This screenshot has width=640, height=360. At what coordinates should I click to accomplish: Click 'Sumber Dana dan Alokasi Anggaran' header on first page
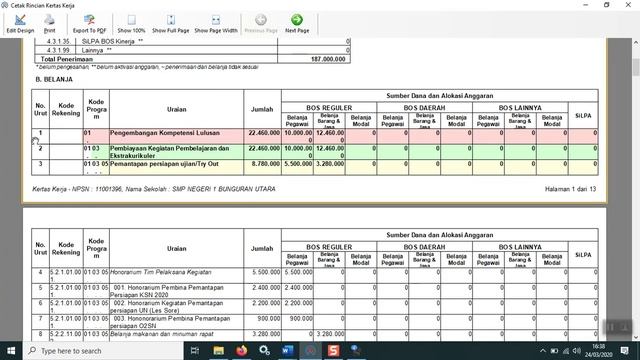[440, 96]
